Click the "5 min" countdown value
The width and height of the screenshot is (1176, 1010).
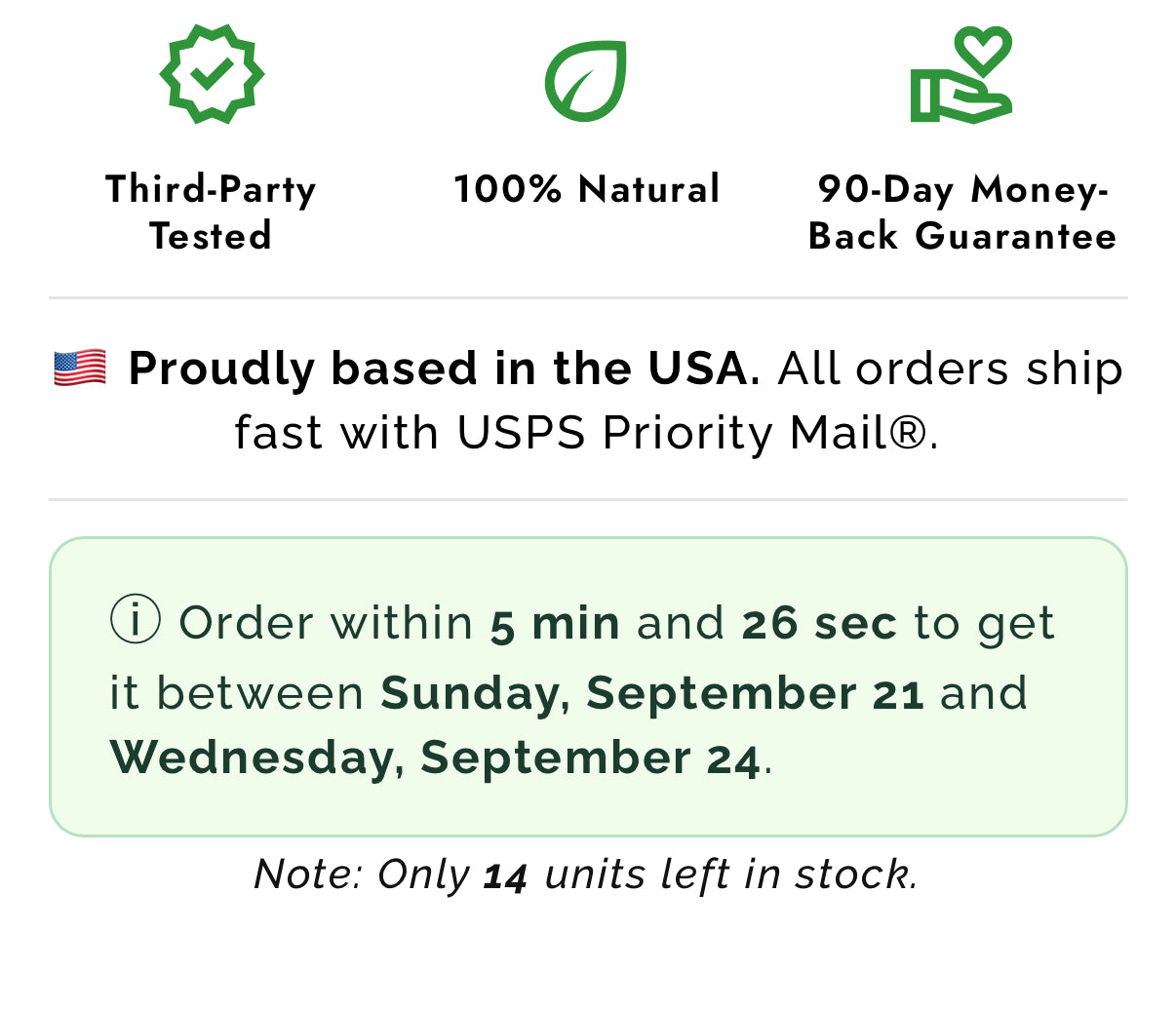pyautogui.click(x=555, y=623)
